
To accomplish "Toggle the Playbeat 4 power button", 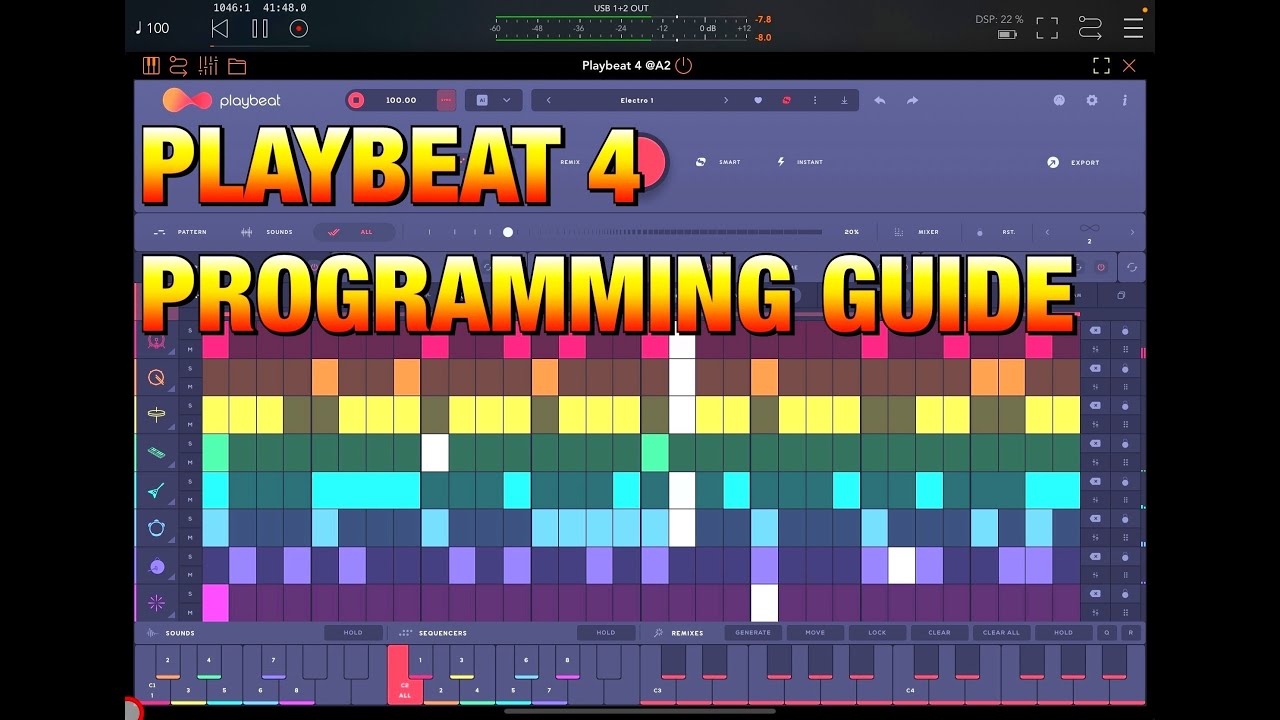I will pyautogui.click(x=684, y=66).
